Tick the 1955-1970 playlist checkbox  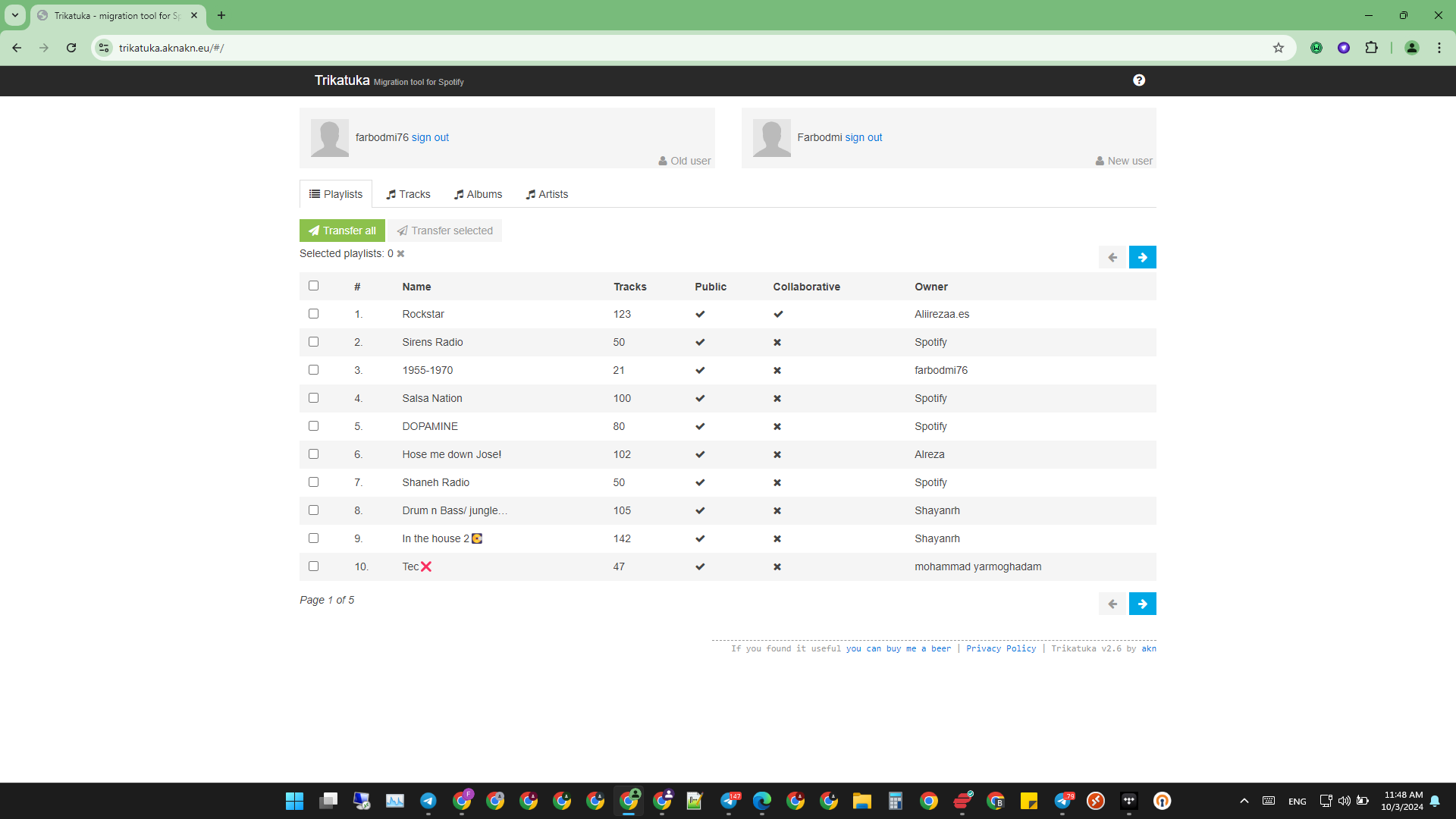tap(313, 370)
